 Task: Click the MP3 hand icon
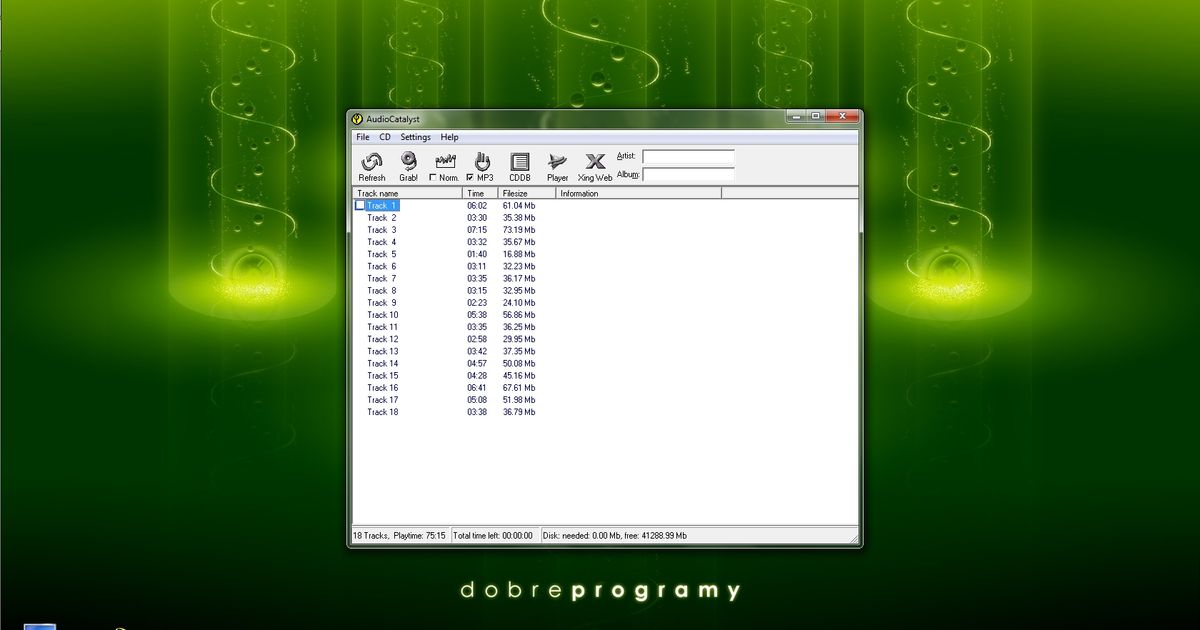[481, 161]
